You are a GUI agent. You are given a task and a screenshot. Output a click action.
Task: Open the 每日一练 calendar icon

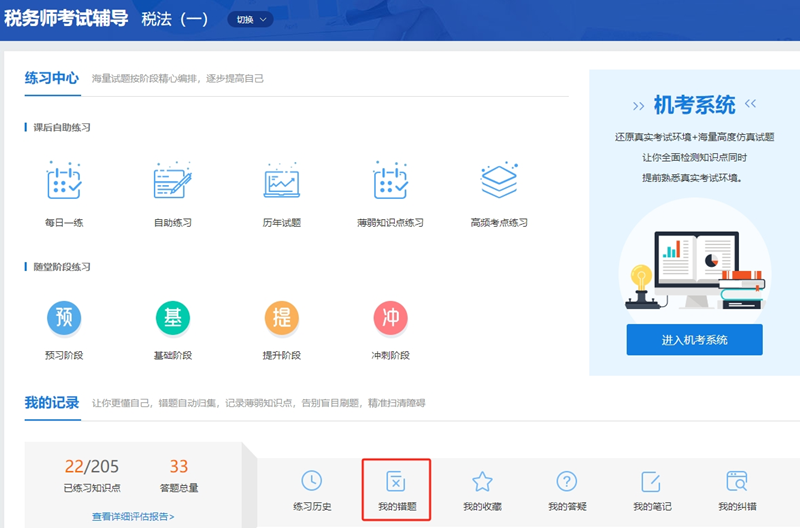(x=64, y=181)
